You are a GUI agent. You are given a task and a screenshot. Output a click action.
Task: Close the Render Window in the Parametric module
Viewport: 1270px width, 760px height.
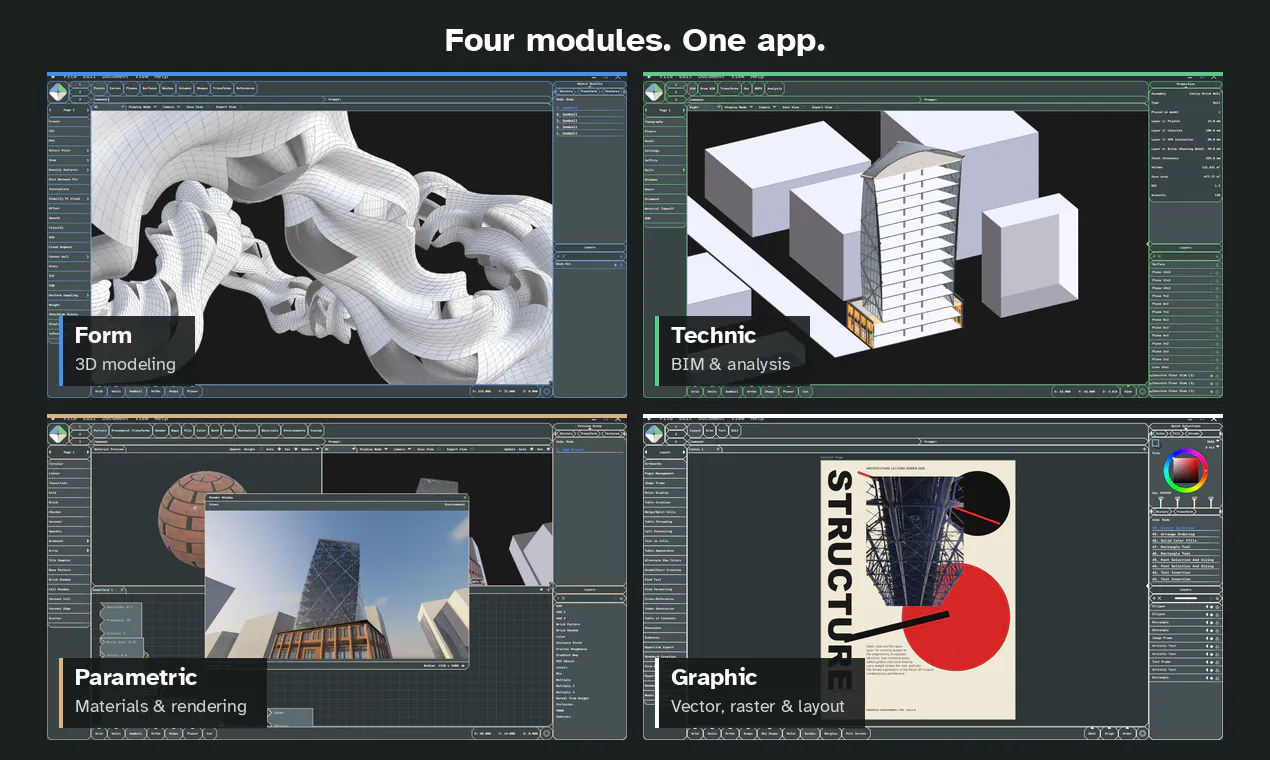pos(465,498)
